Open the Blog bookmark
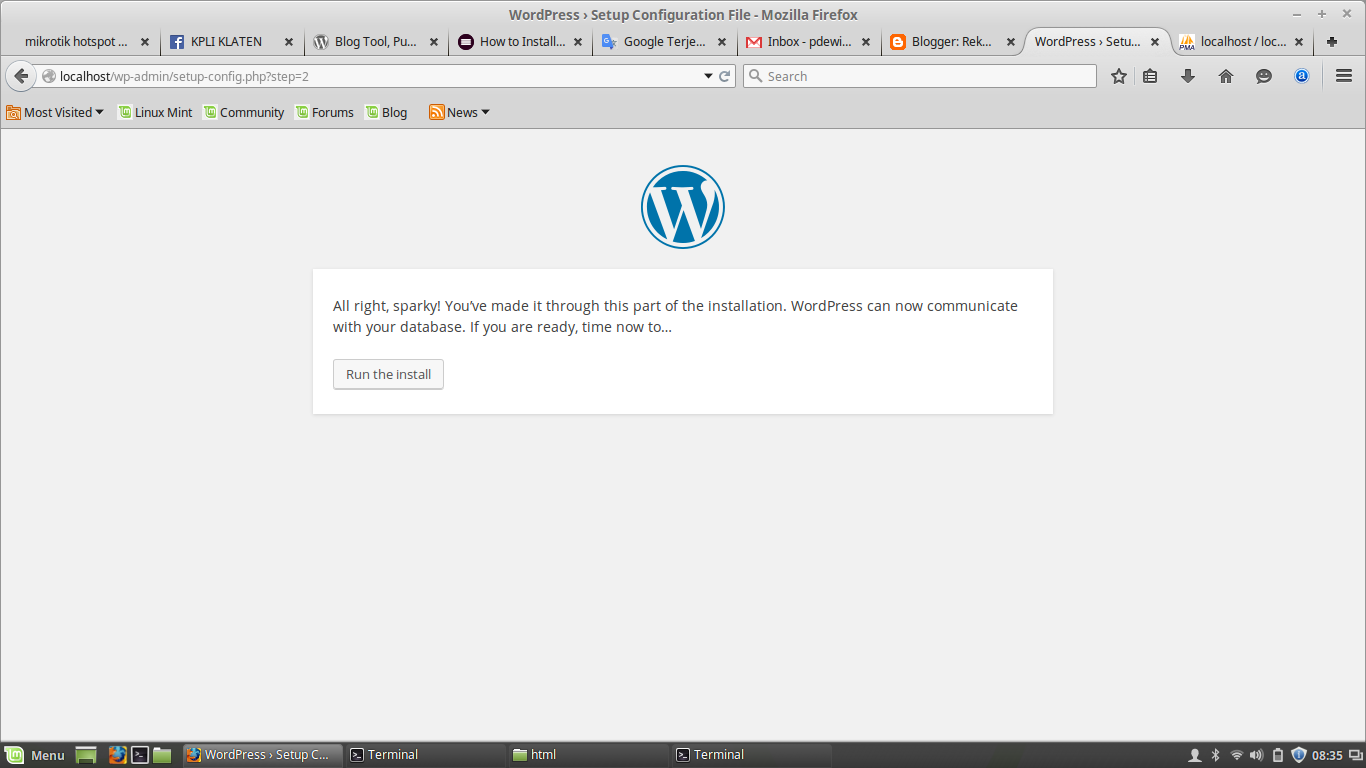 tap(386, 112)
